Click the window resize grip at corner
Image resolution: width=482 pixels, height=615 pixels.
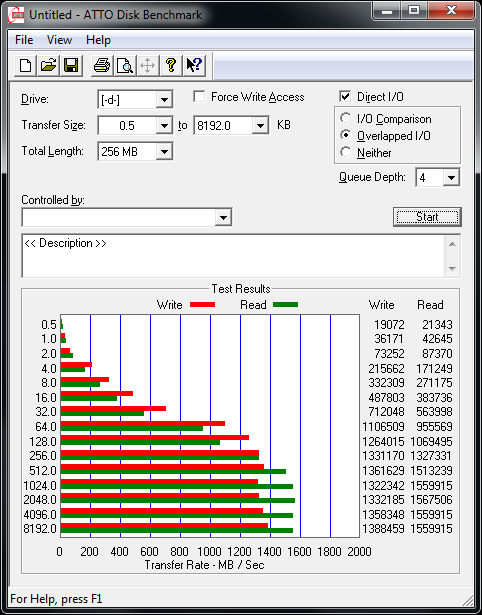pyautogui.click(x=467, y=600)
